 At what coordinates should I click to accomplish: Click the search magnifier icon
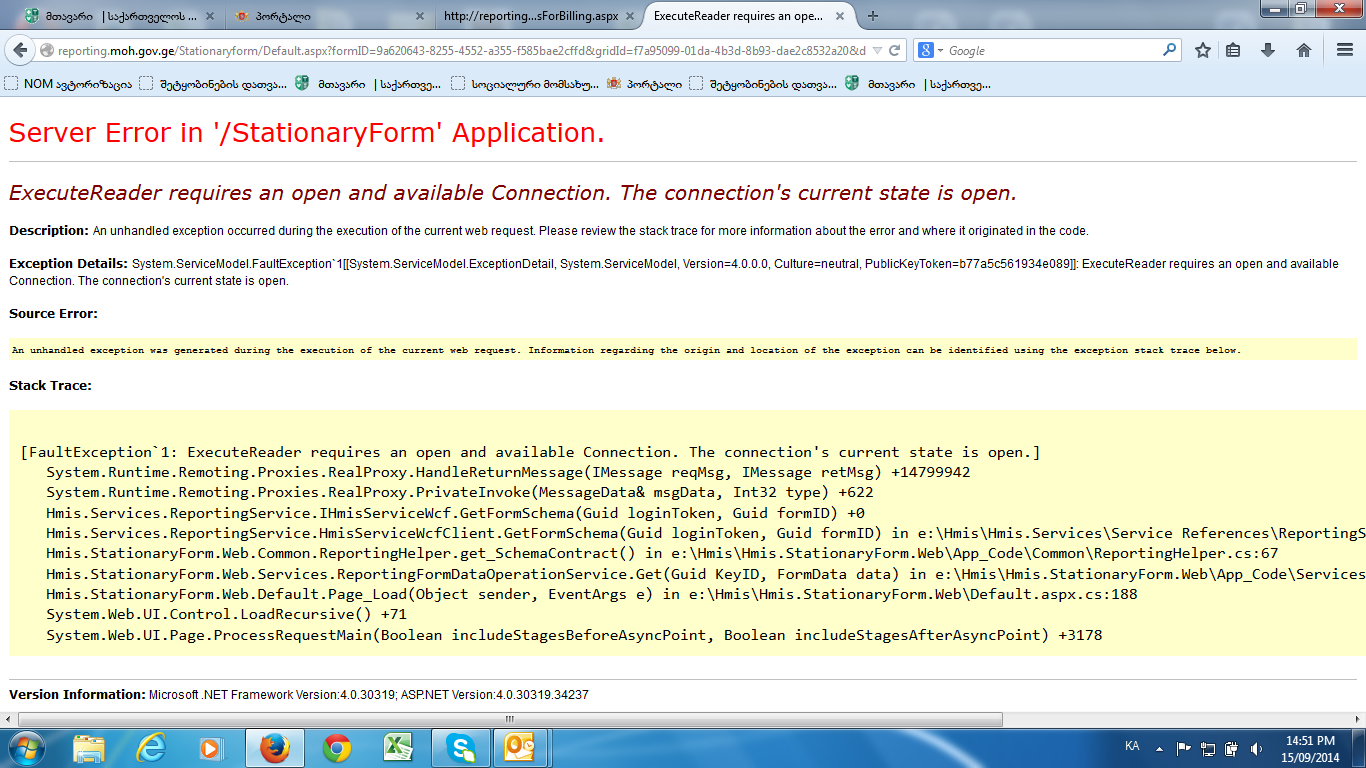(1169, 50)
